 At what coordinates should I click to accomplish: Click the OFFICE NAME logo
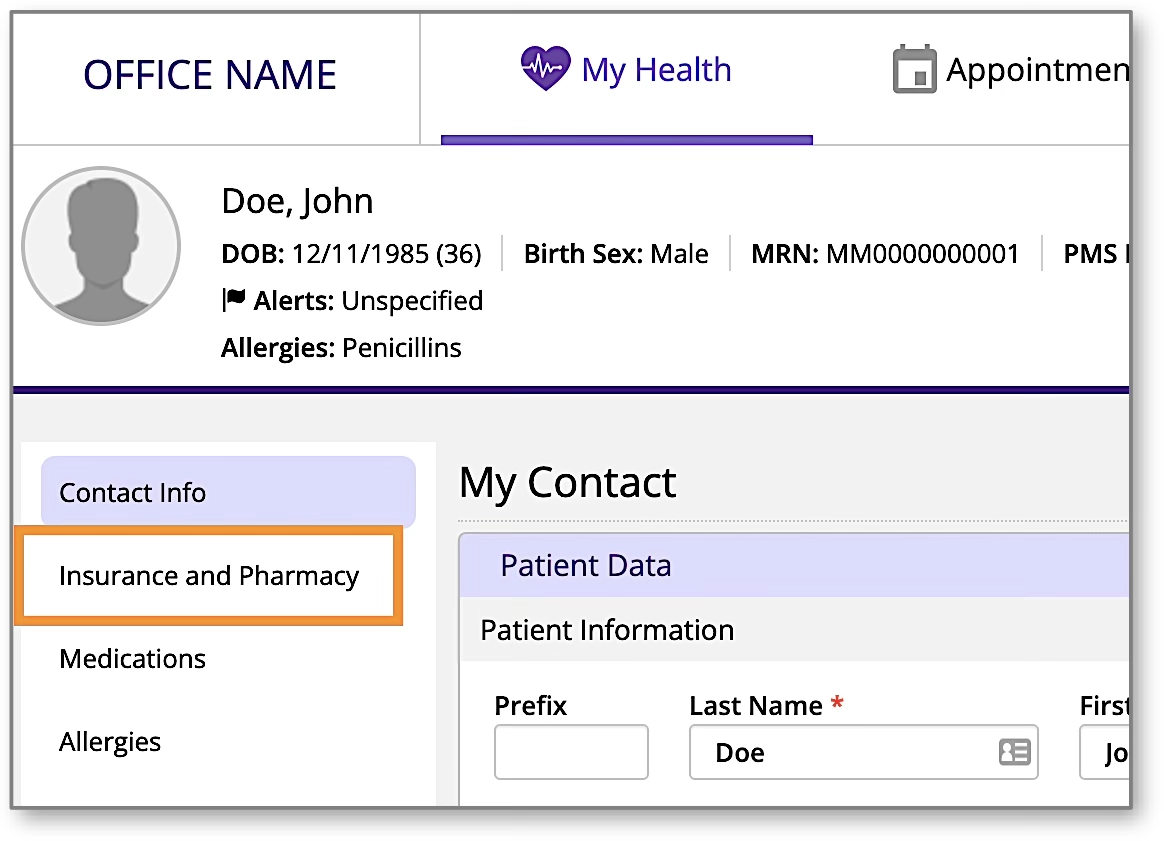(x=210, y=75)
